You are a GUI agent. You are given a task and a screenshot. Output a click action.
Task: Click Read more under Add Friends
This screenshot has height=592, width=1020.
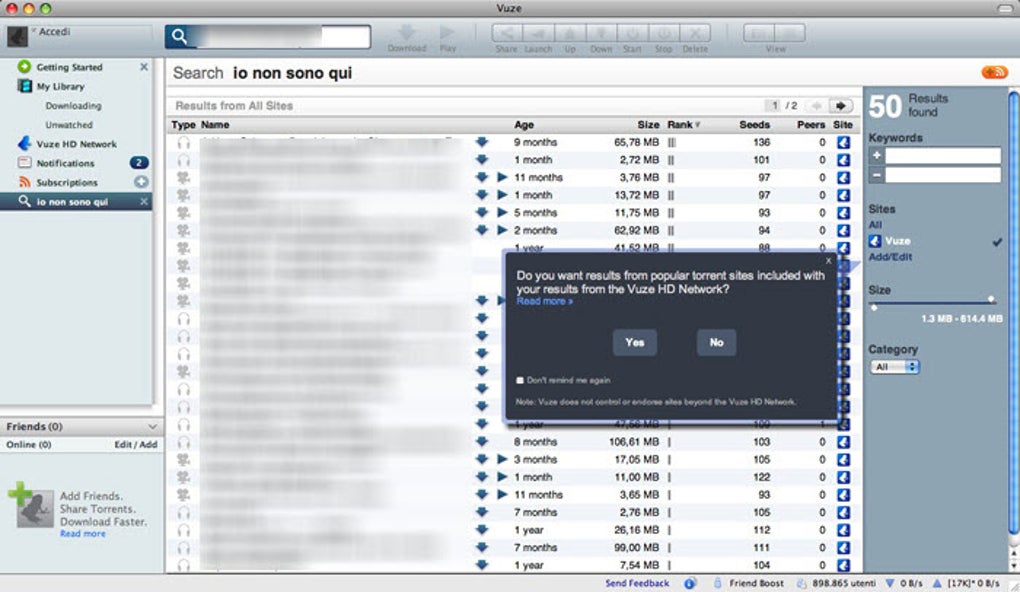click(x=83, y=533)
